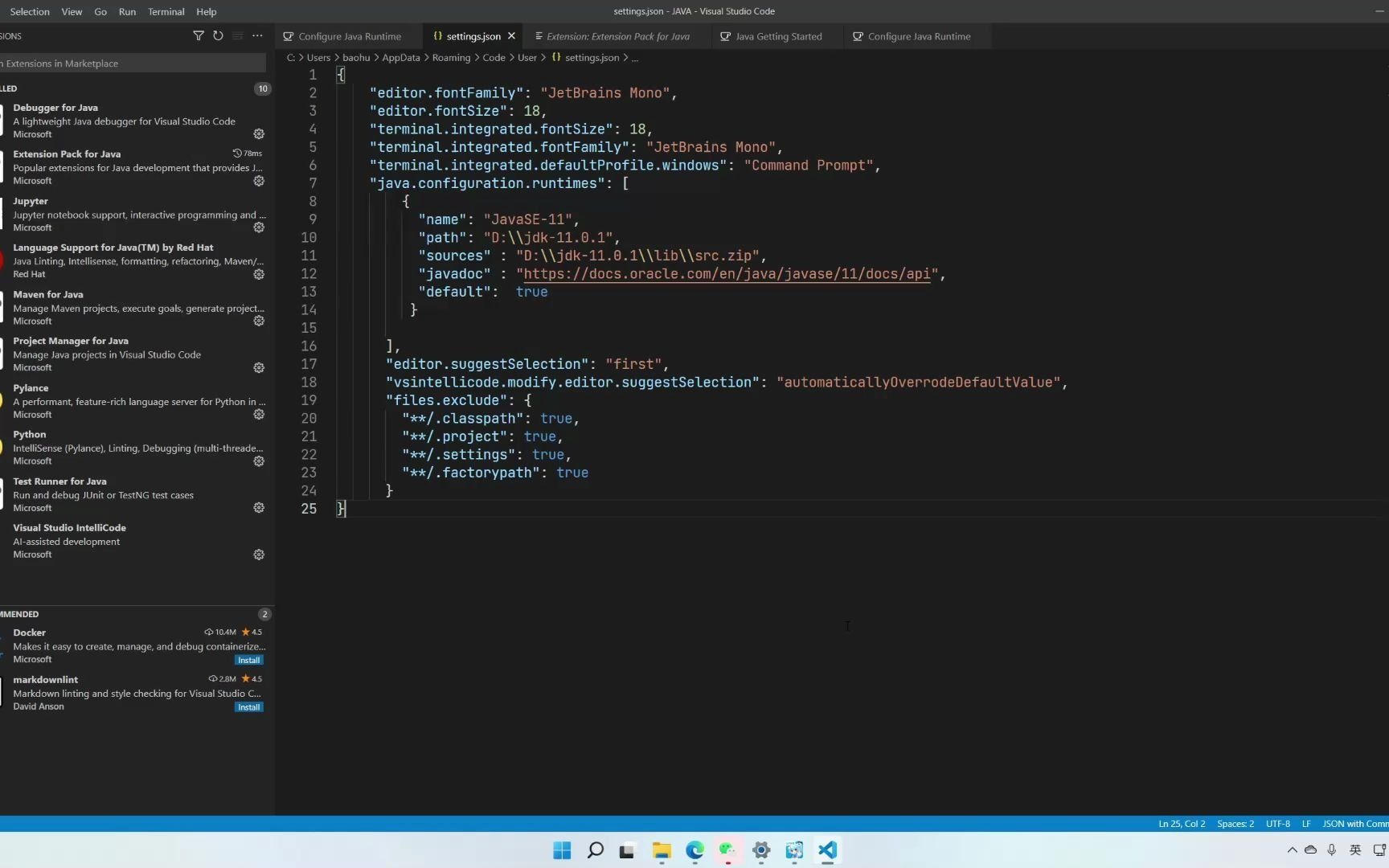The height and width of the screenshot is (868, 1389).
Task: Open the Extensions view More Actions ellipsis
Action: [x=257, y=35]
